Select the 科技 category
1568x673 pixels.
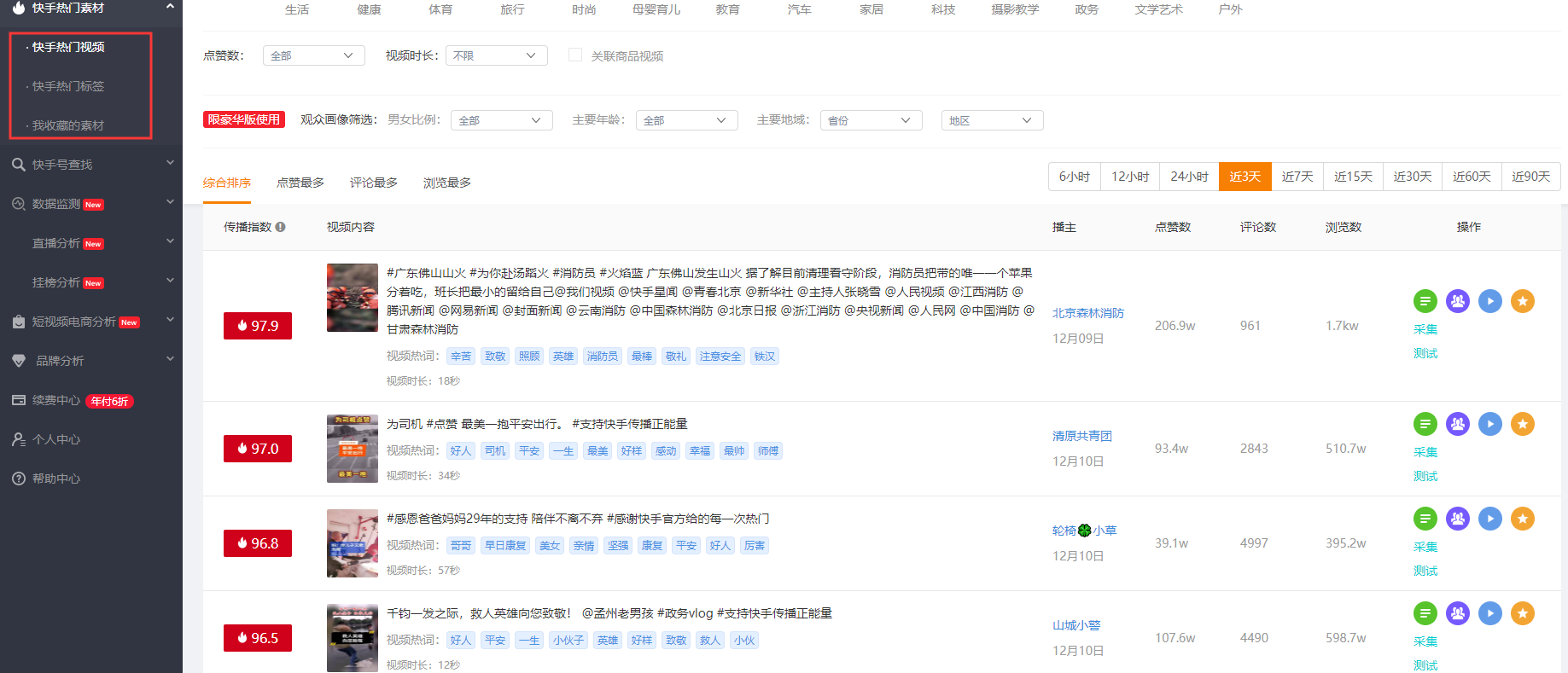pos(943,9)
